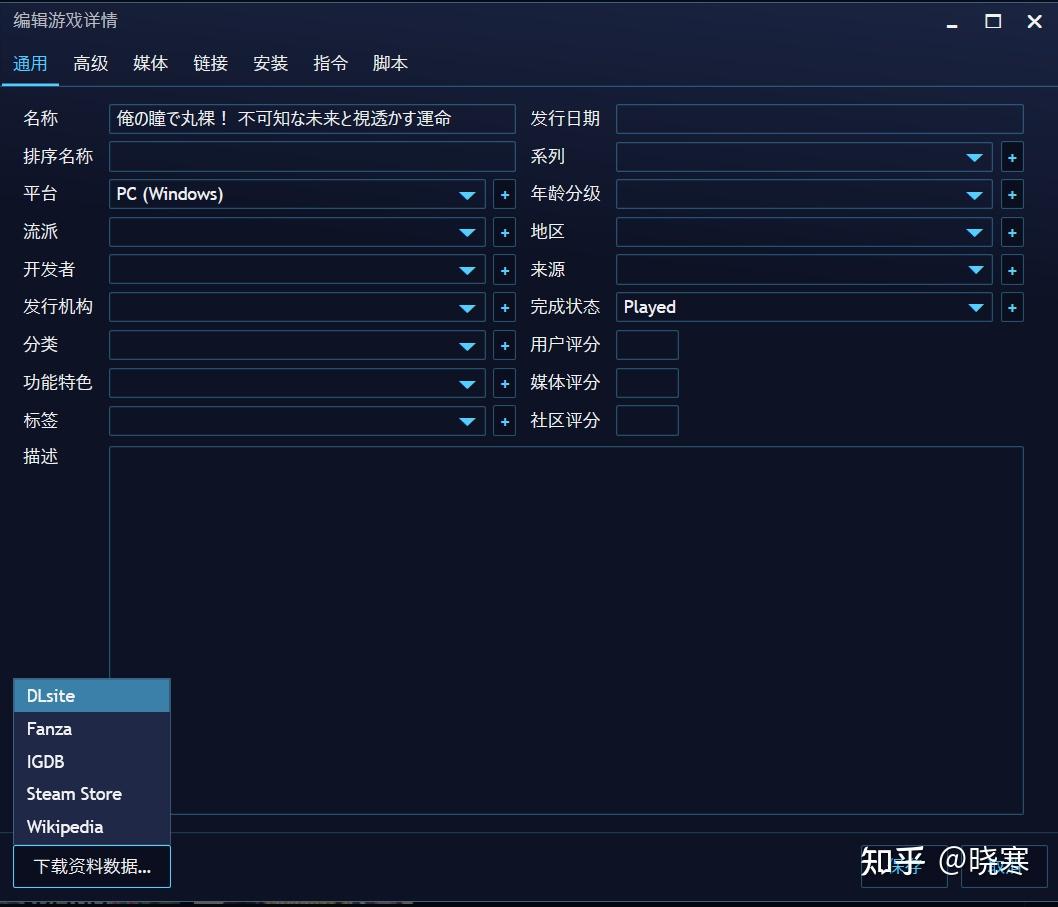Add a new 开发者 using the + icon
The height and width of the screenshot is (907, 1058).
tap(504, 269)
